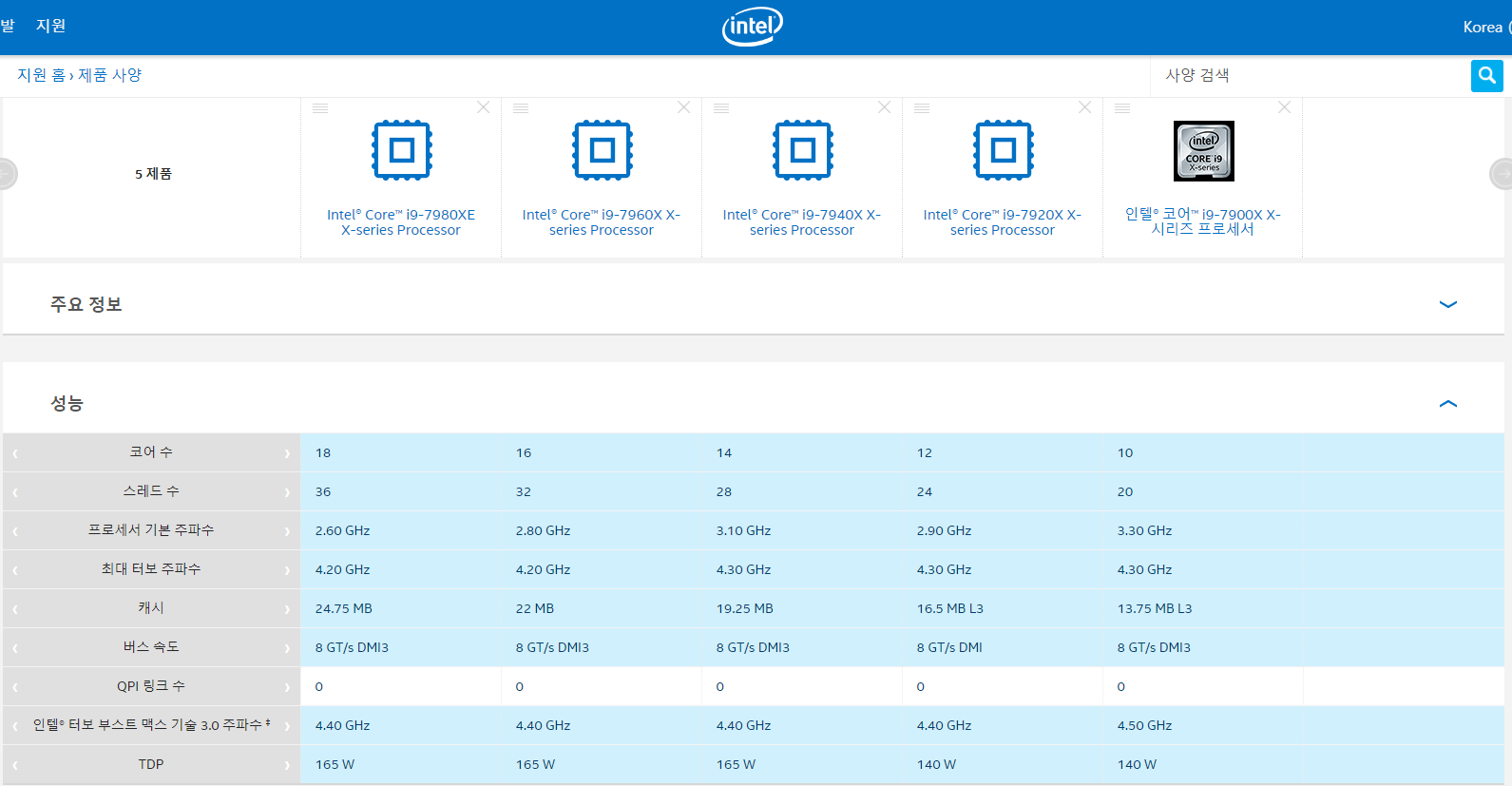The height and width of the screenshot is (786, 1512).
Task: Click right arrow on 터보 부스트 맥스 기술 3.0 row
Action: (287, 726)
